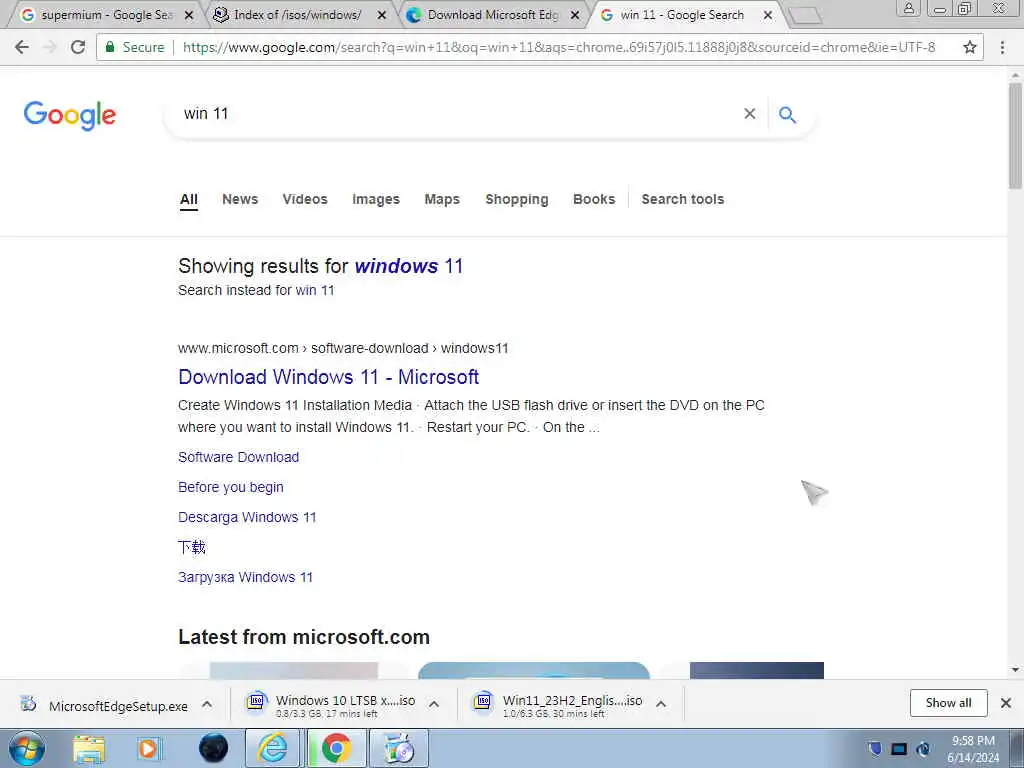The width and height of the screenshot is (1024, 768).
Task: Select the Maps search filter
Action: point(442,199)
